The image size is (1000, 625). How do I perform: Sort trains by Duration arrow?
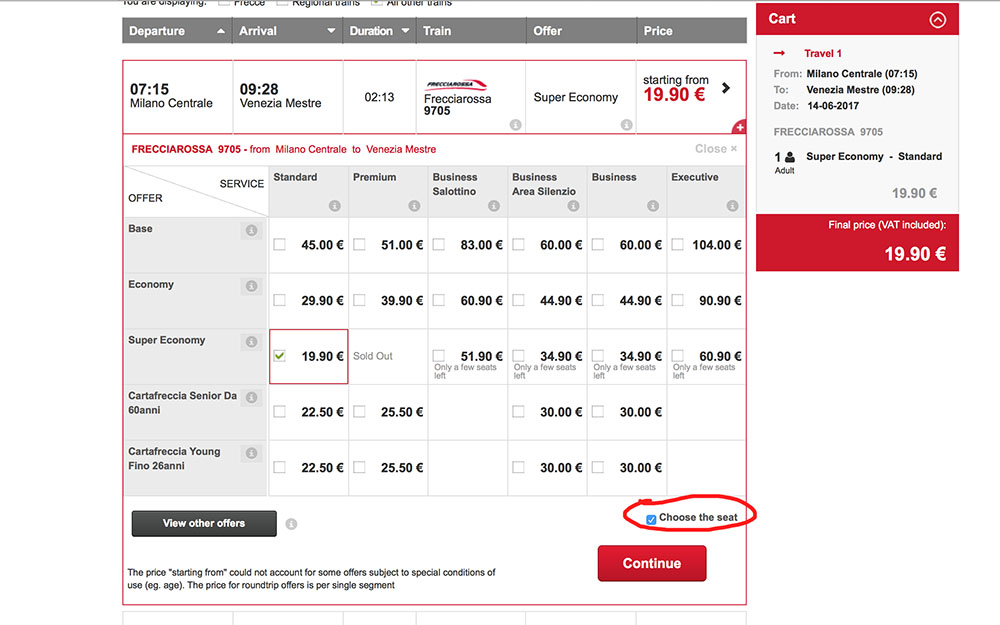coord(405,31)
